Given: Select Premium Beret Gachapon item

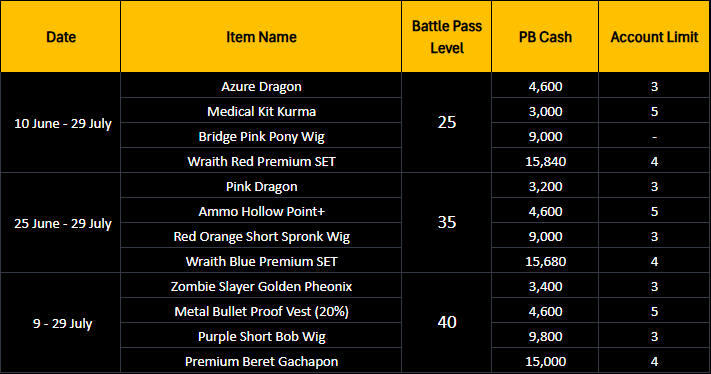Looking at the screenshot, I should [261, 361].
